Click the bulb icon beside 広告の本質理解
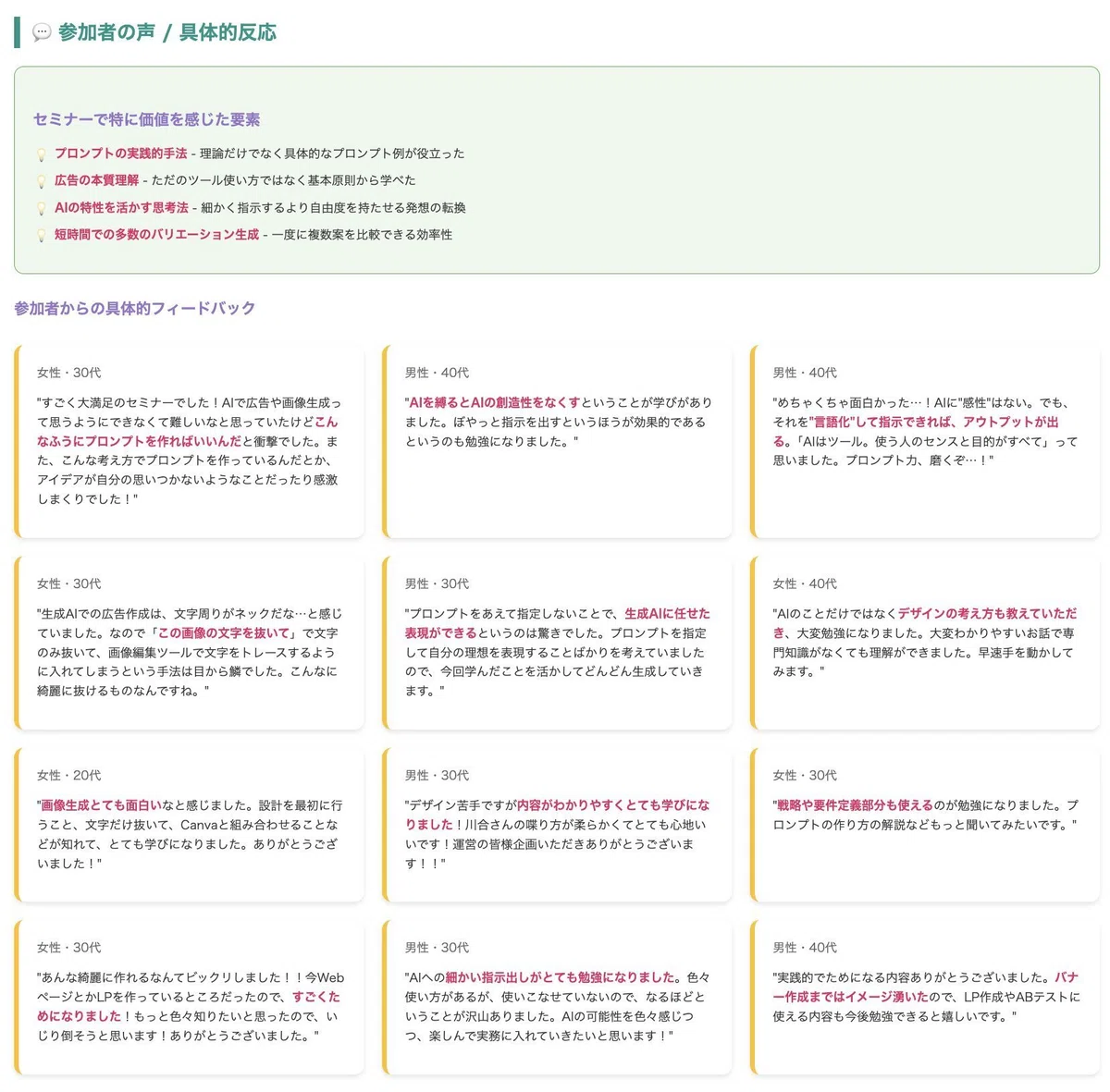 tap(41, 181)
